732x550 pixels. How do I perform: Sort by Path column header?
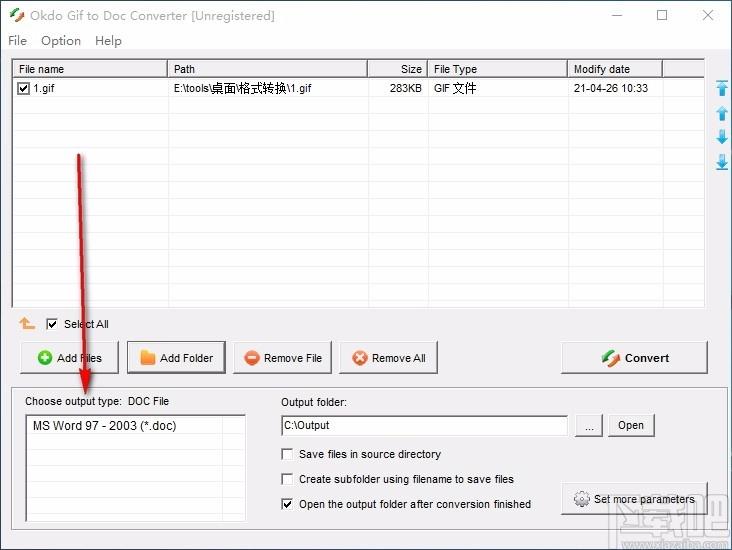click(x=267, y=69)
